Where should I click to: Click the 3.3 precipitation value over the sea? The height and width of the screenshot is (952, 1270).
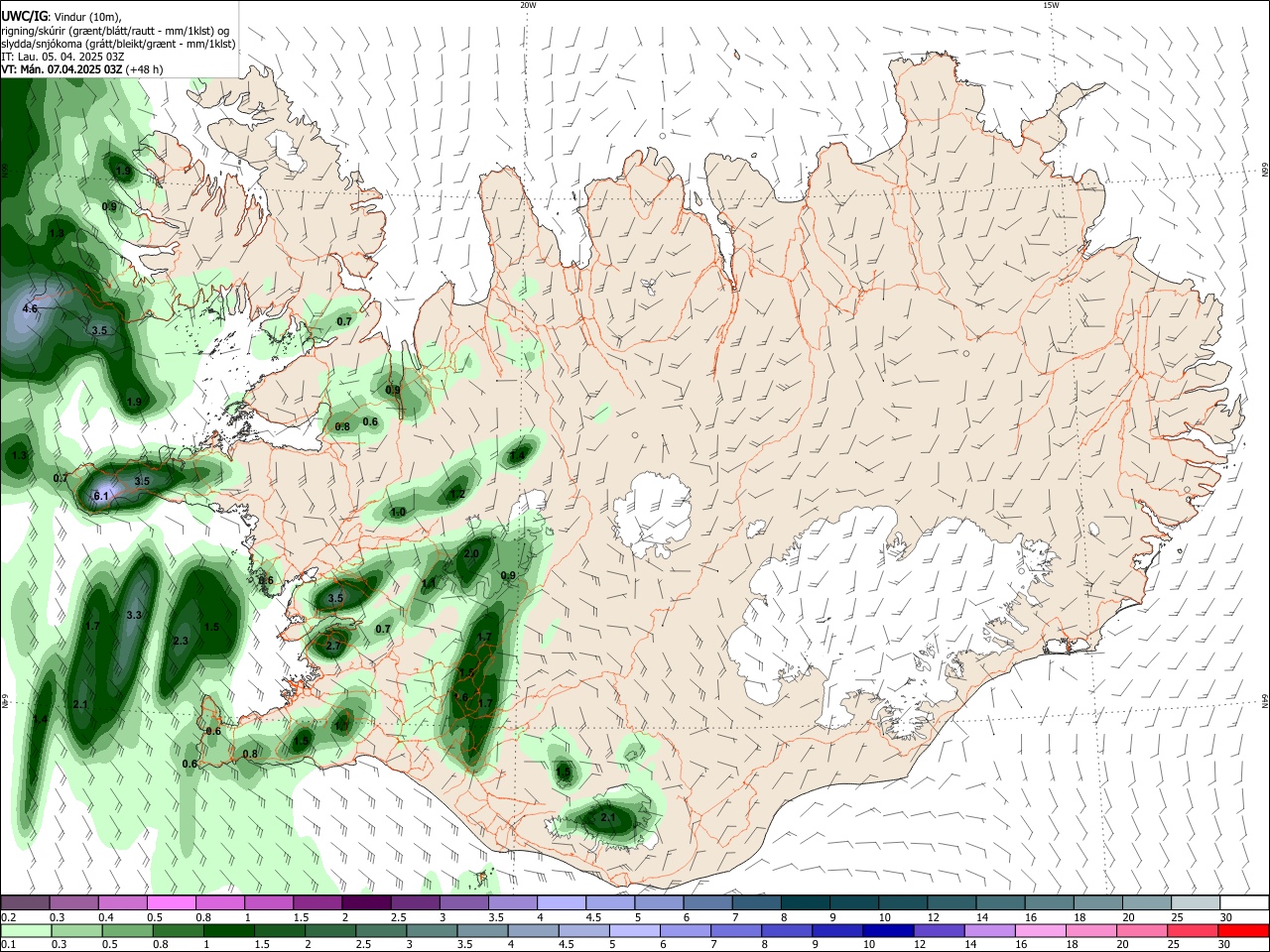tap(134, 615)
